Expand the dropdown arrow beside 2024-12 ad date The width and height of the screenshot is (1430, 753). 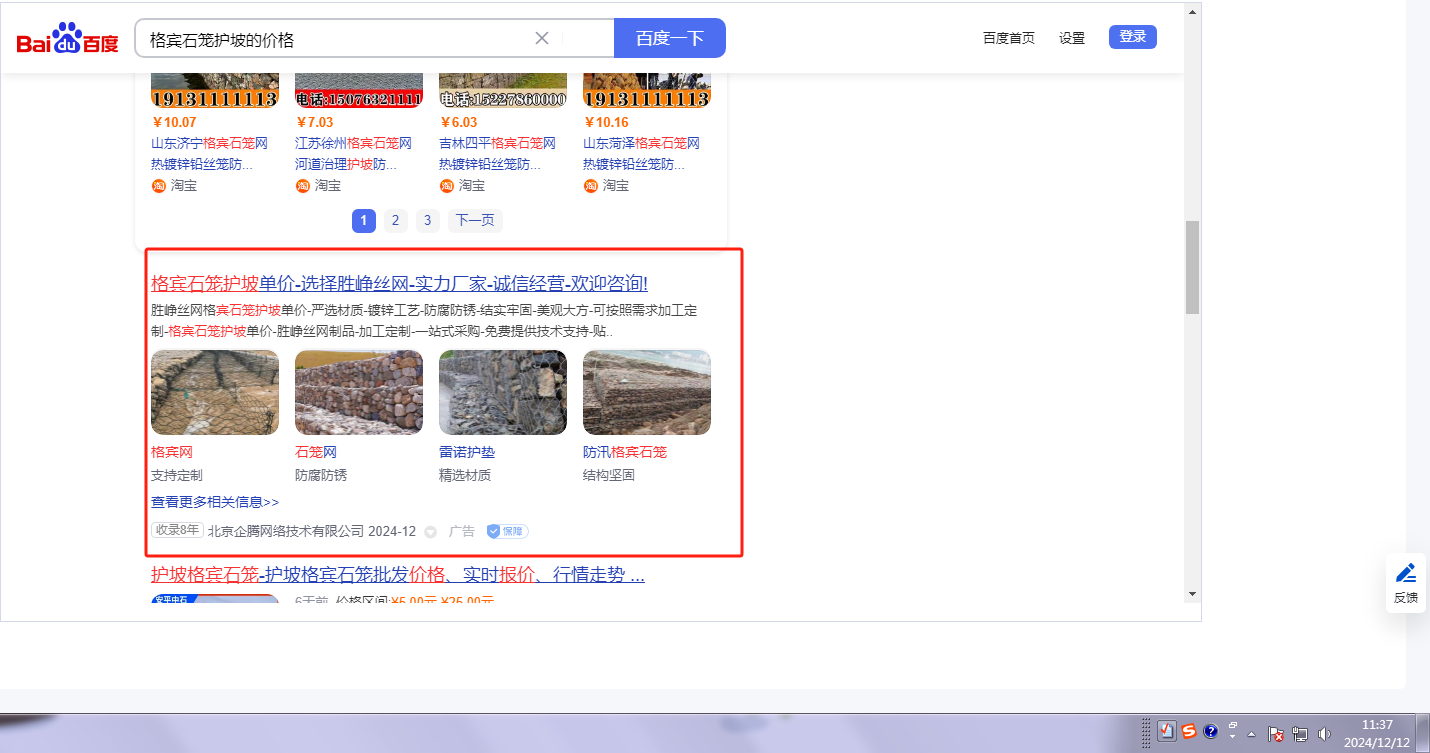click(431, 532)
